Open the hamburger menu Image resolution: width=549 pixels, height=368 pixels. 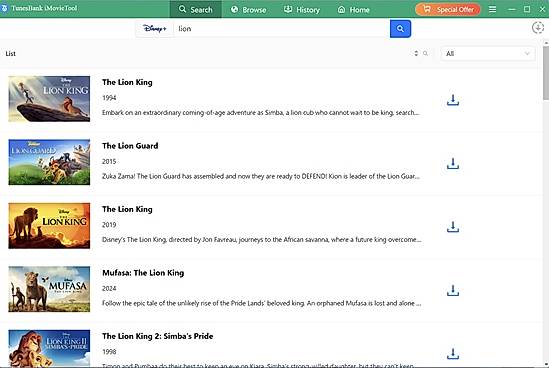[492, 9]
